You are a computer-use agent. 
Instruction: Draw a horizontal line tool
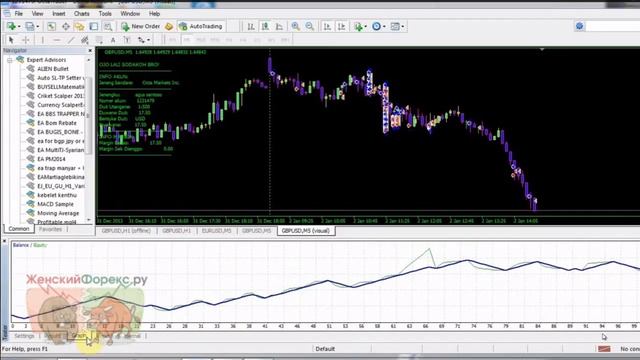pyautogui.click(x=57, y=40)
